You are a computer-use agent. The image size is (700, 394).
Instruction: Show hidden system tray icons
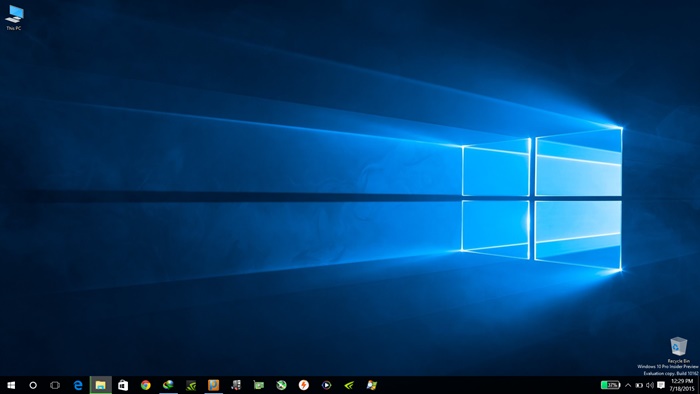pyautogui.click(x=628, y=385)
